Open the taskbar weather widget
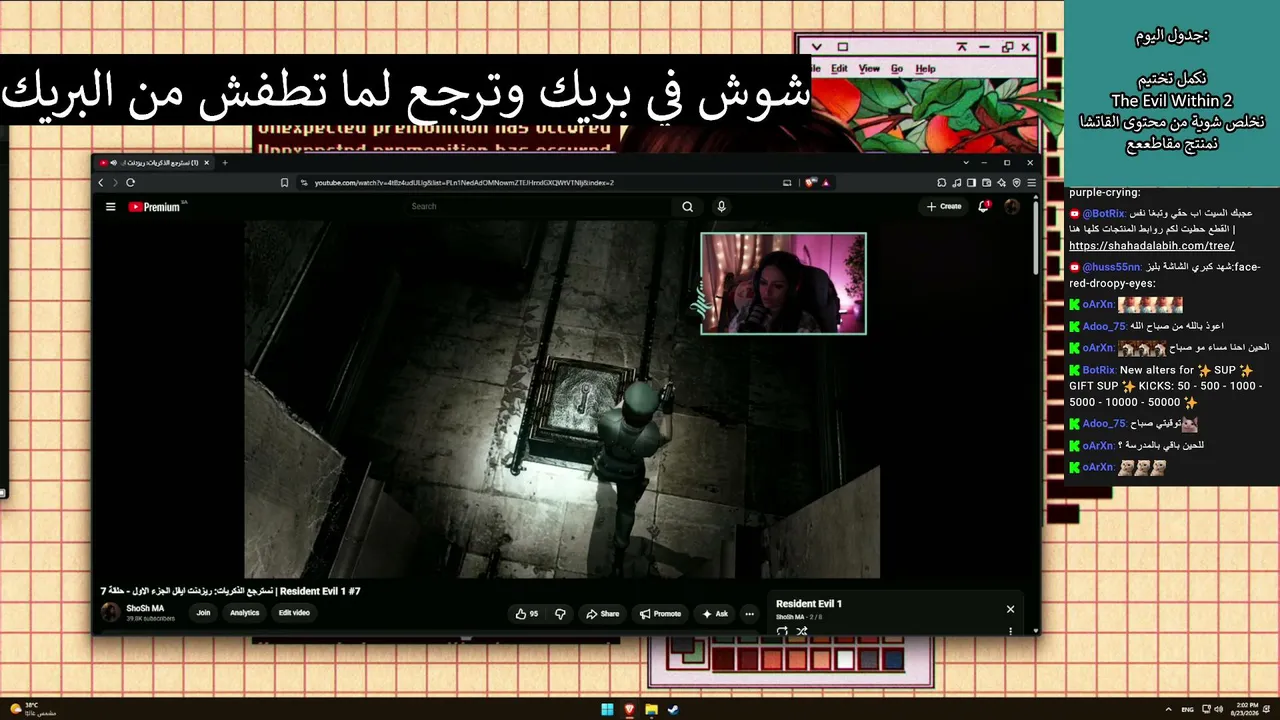This screenshot has width=1280, height=720. tap(33, 709)
